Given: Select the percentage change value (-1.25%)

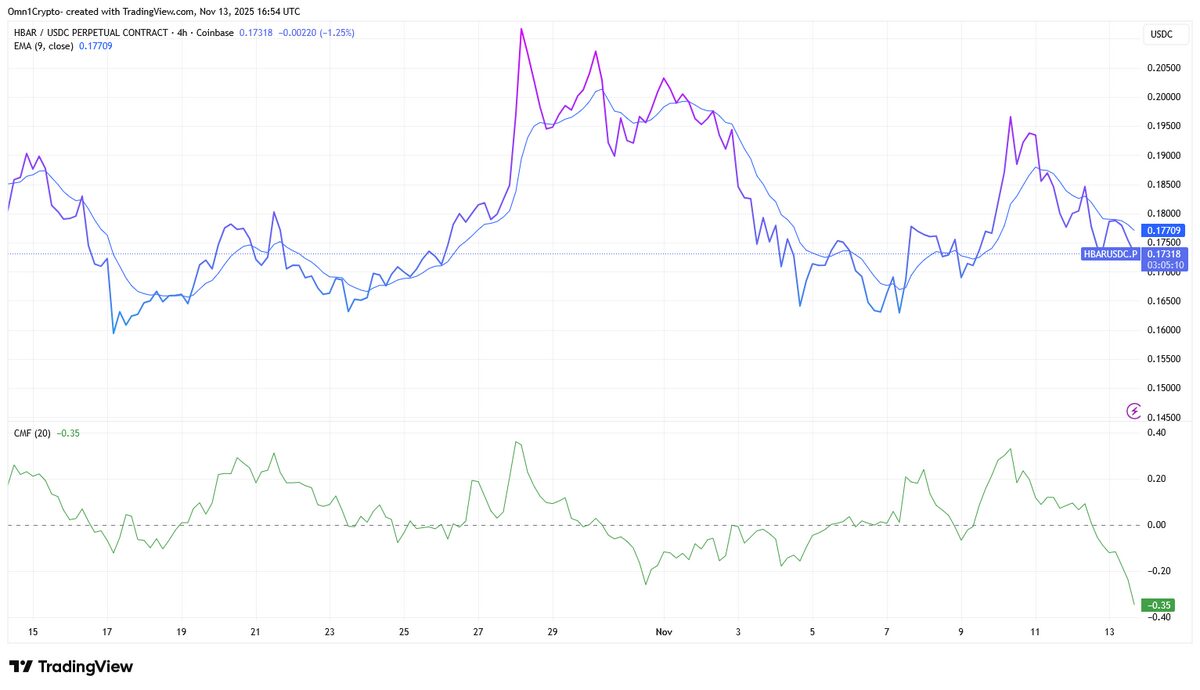Looking at the screenshot, I should tap(335, 32).
